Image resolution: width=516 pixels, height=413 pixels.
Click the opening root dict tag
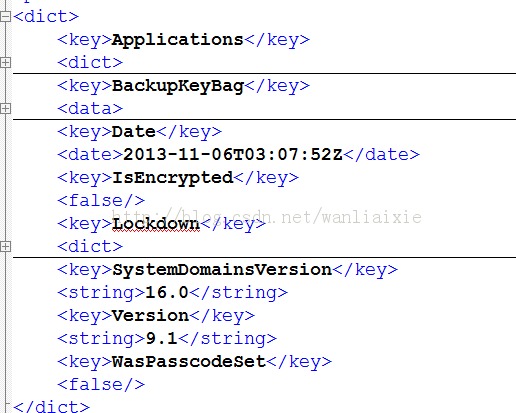[46, 16]
